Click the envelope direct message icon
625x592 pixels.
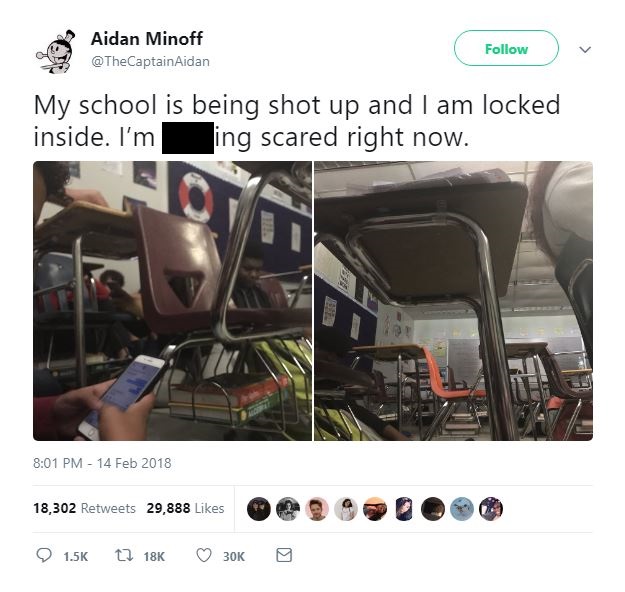[x=284, y=555]
